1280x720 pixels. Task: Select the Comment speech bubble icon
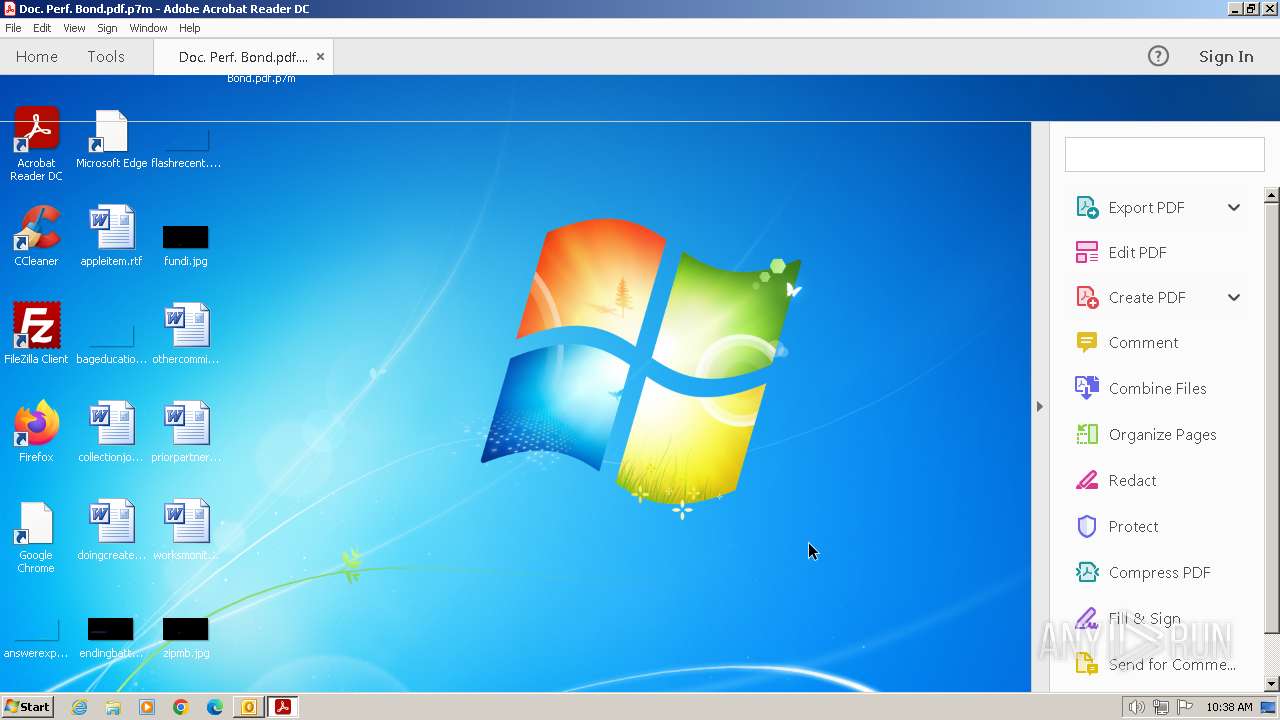(1087, 342)
